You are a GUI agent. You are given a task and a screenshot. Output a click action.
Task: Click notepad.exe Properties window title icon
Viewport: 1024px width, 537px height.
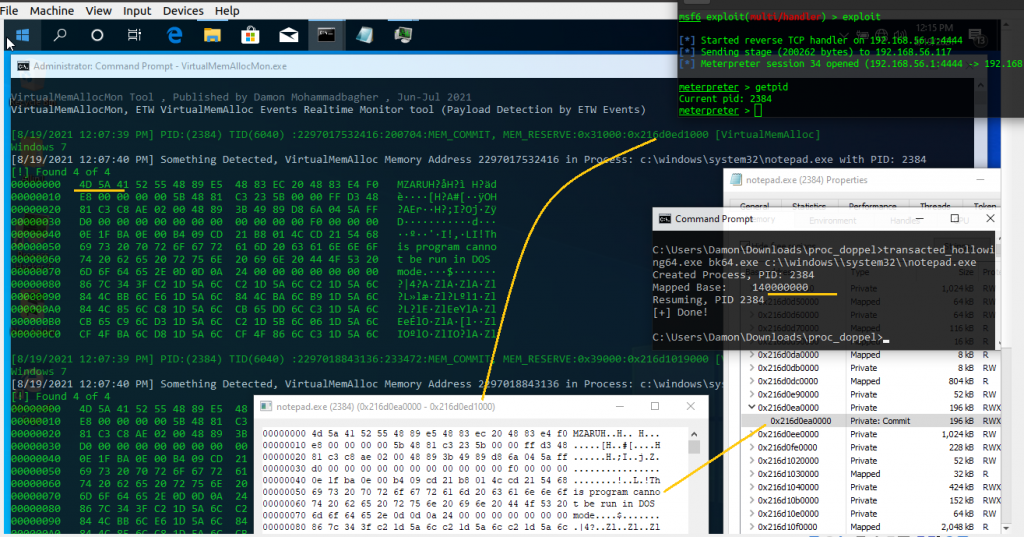coord(736,180)
